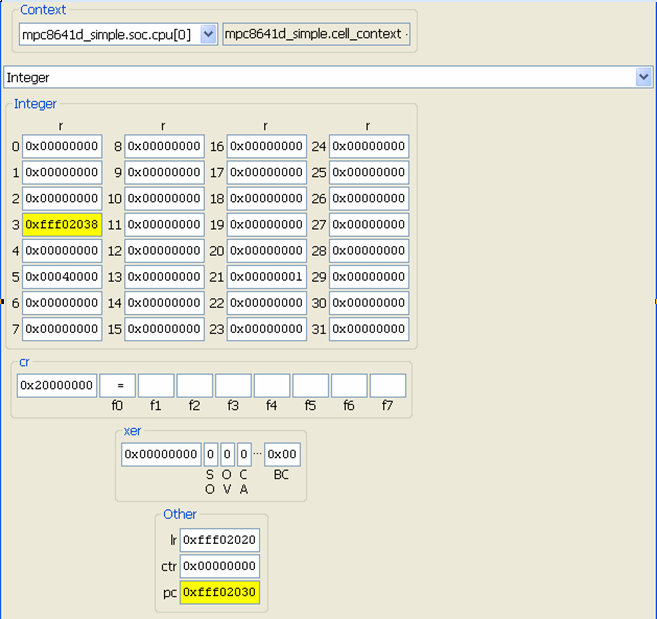
Task: Select register r2 value field
Action: coord(62,198)
